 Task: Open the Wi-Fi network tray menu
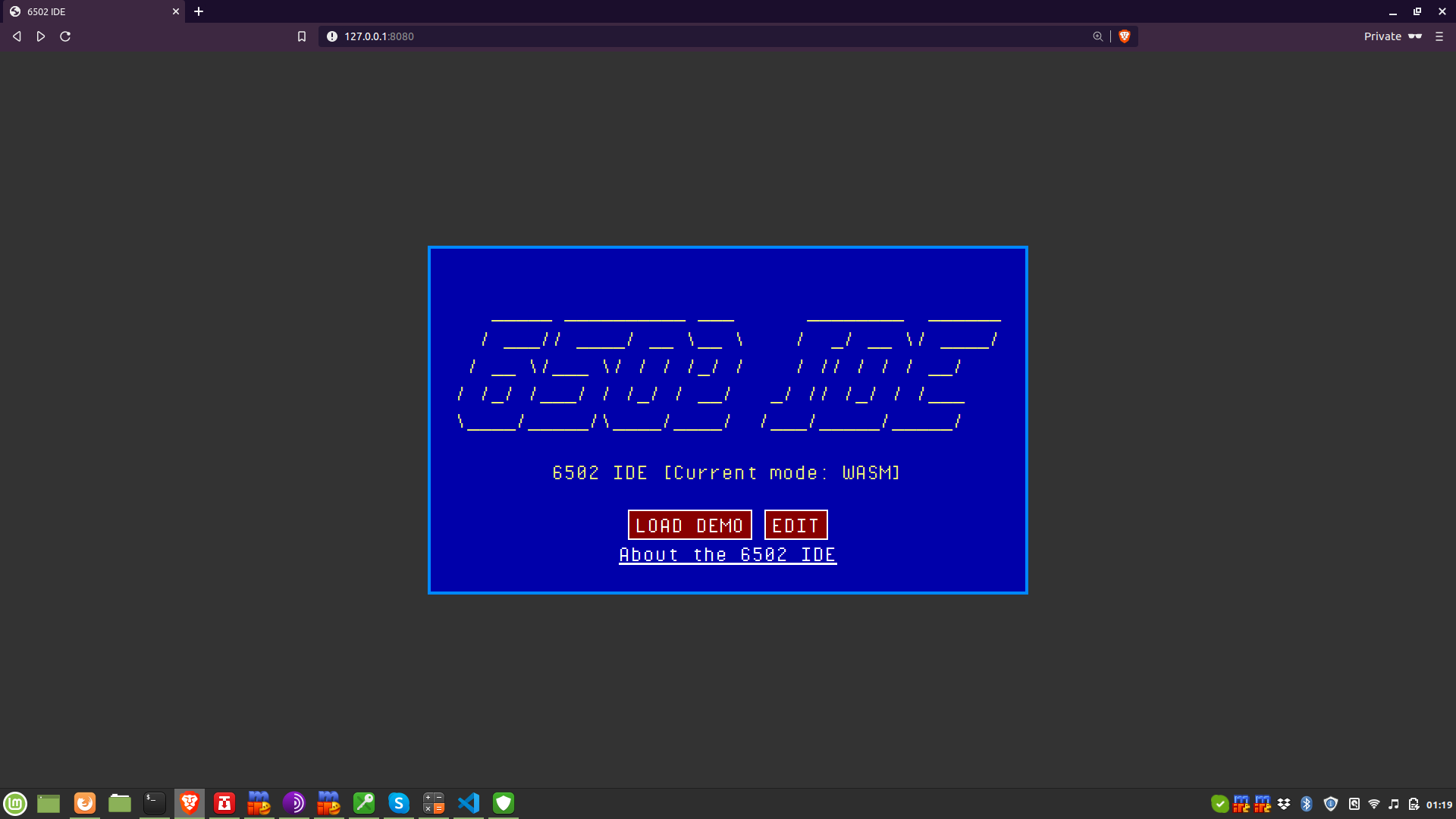[x=1374, y=804]
